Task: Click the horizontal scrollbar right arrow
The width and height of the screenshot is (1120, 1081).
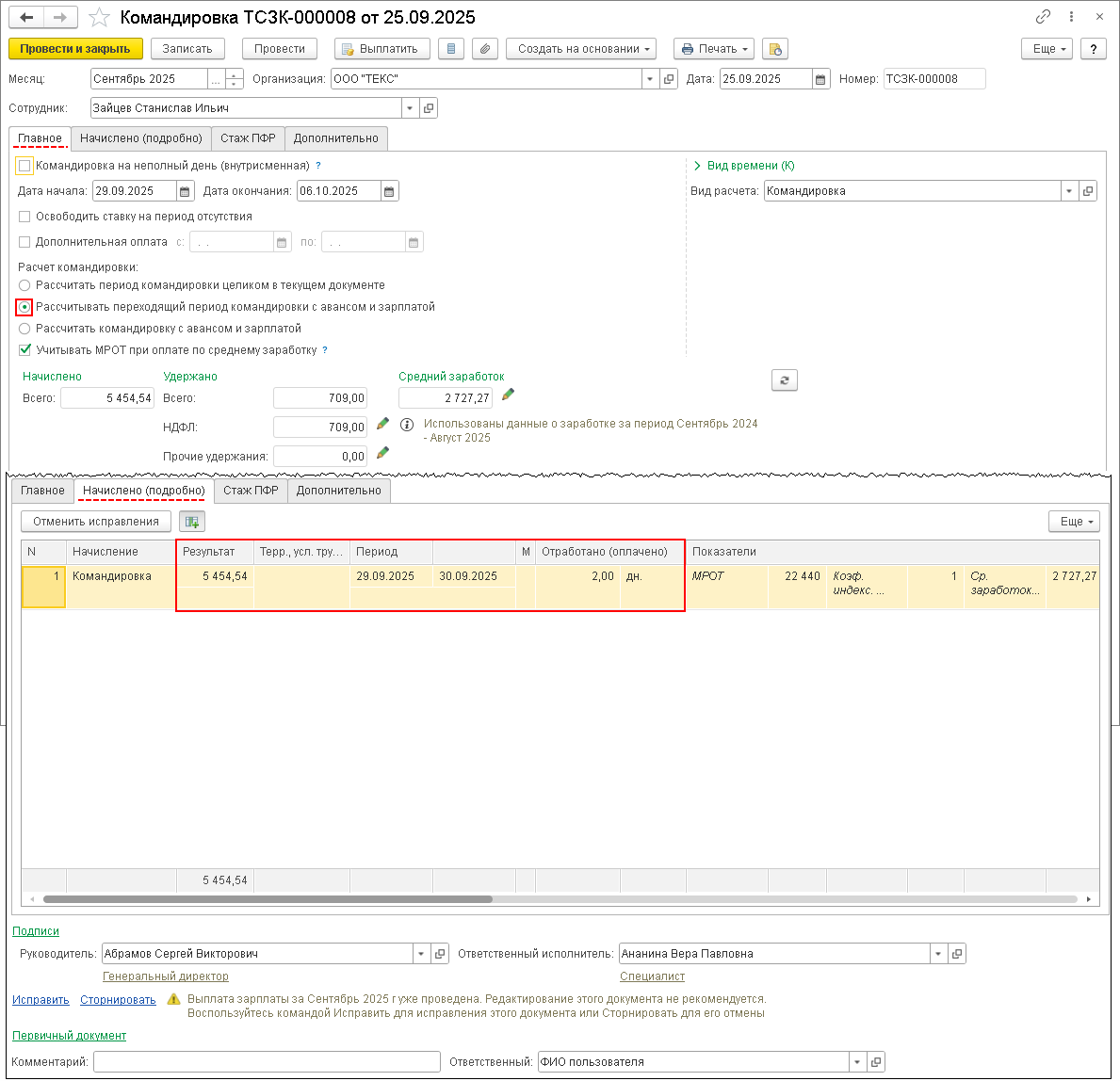Action: 1089,899
